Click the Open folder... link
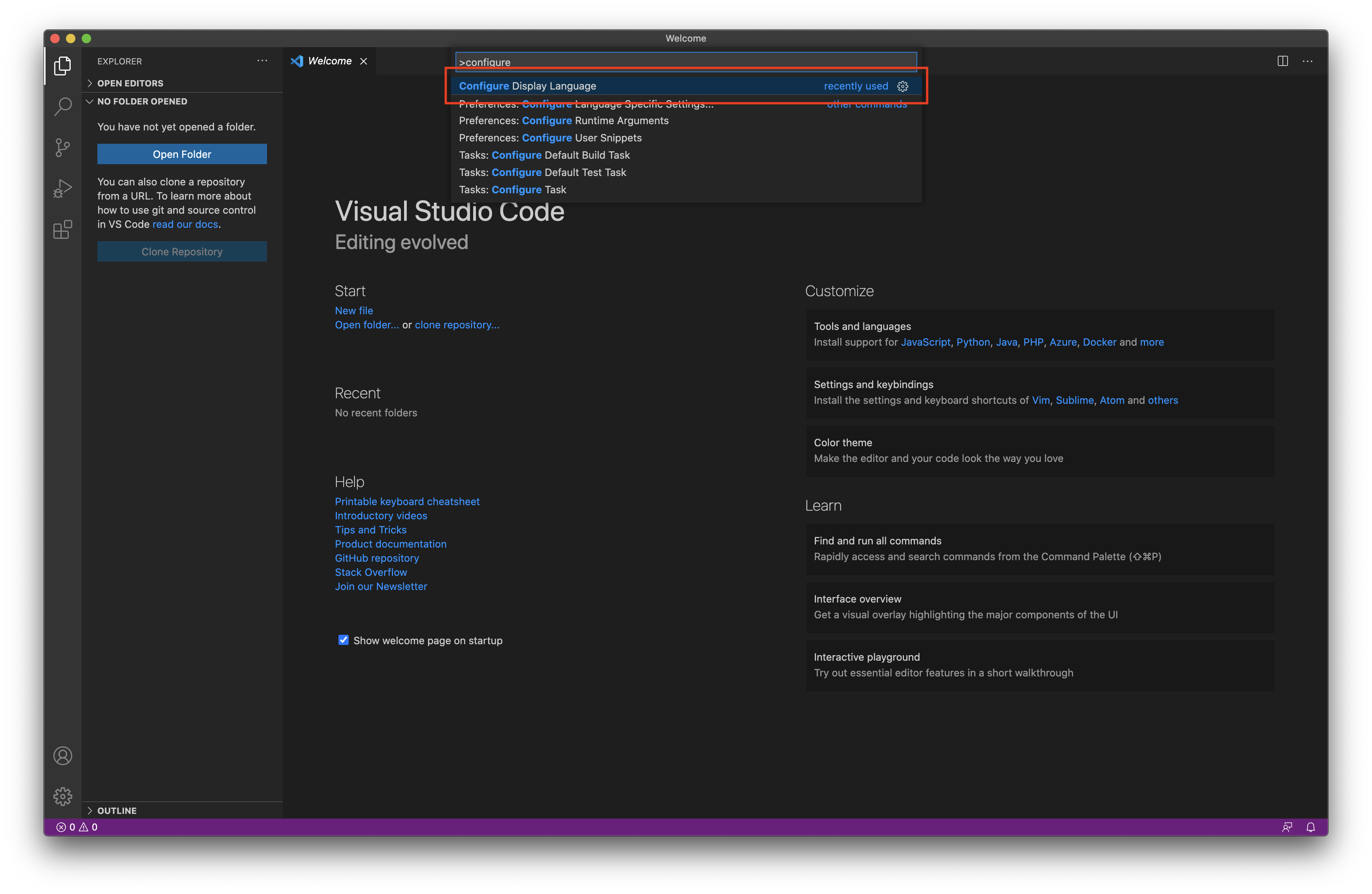 coord(367,325)
